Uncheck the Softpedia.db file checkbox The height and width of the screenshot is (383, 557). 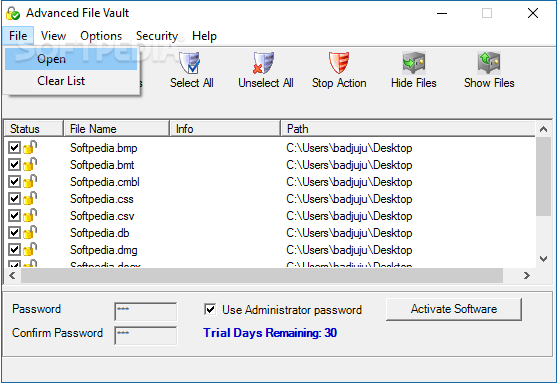click(x=14, y=233)
